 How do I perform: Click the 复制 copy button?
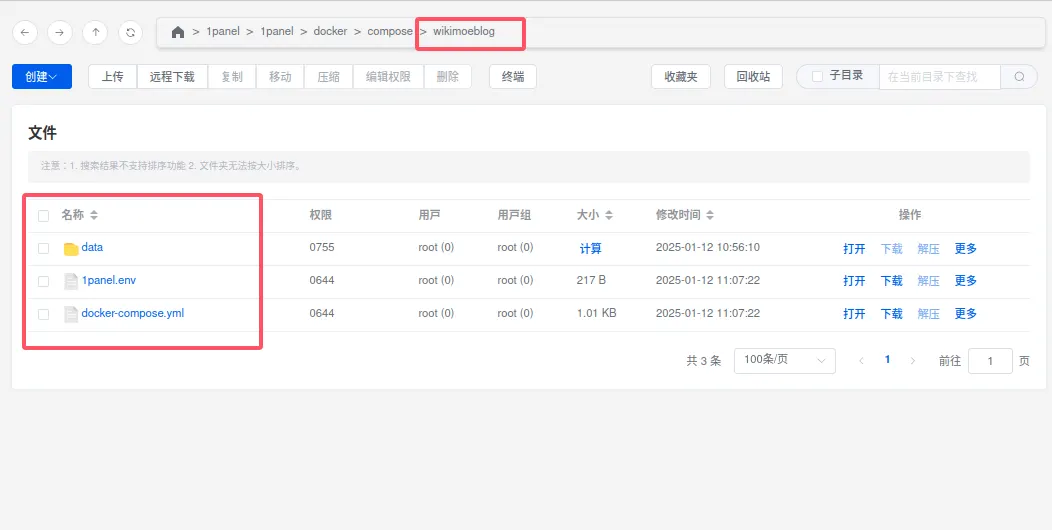pos(232,76)
